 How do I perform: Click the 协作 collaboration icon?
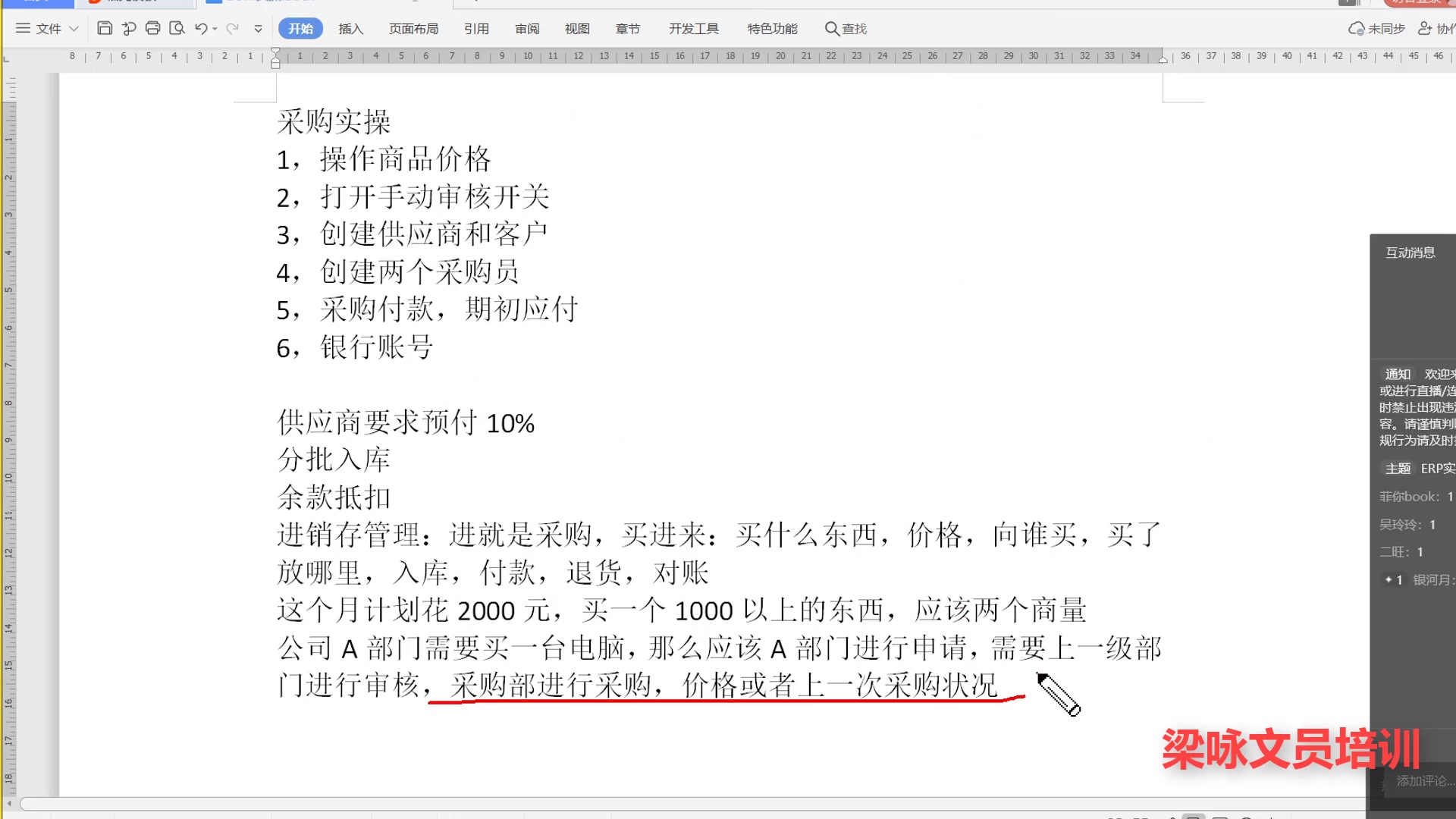[x=1426, y=29]
